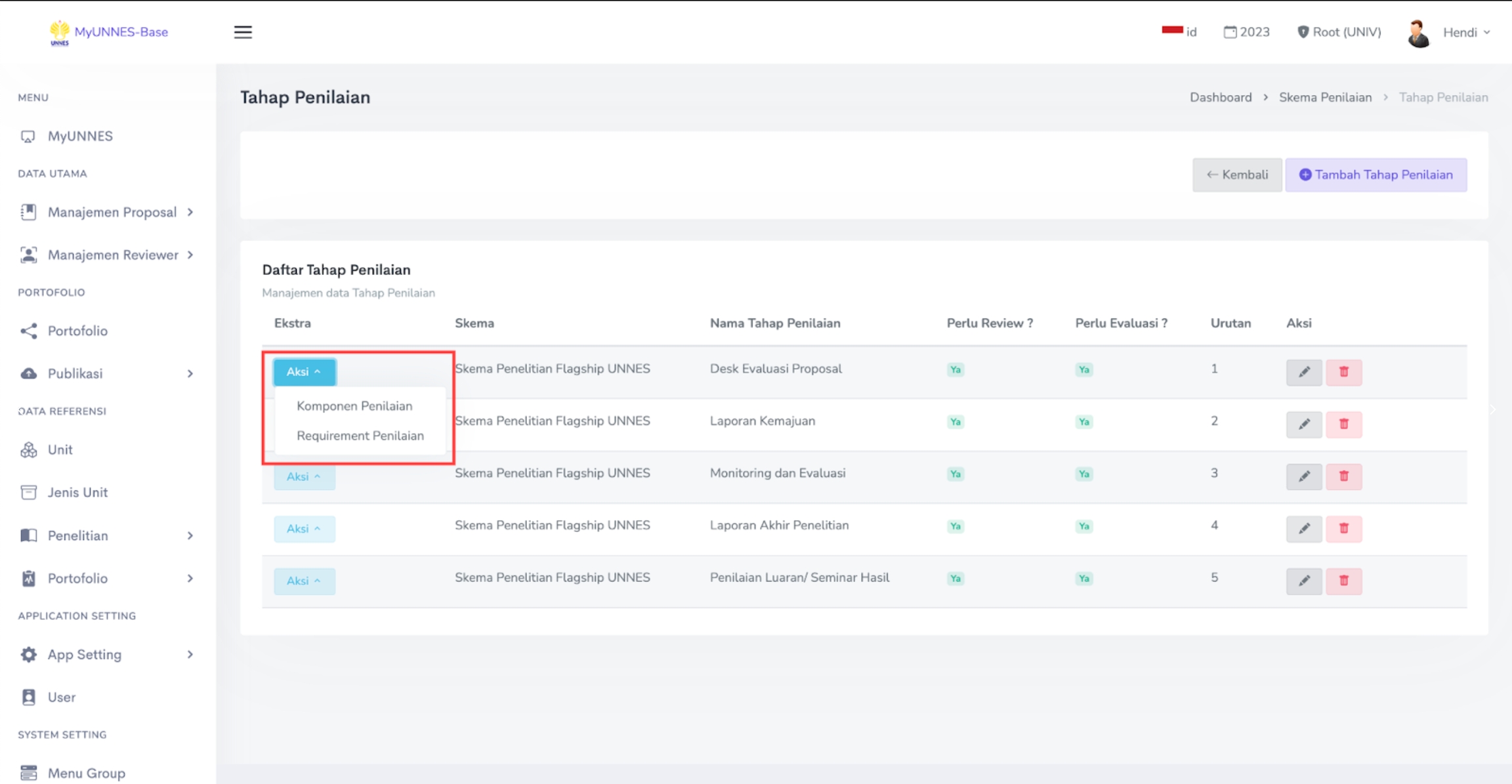Click the pencil icon for Monitoring dan Evaluasi

click(x=1303, y=476)
